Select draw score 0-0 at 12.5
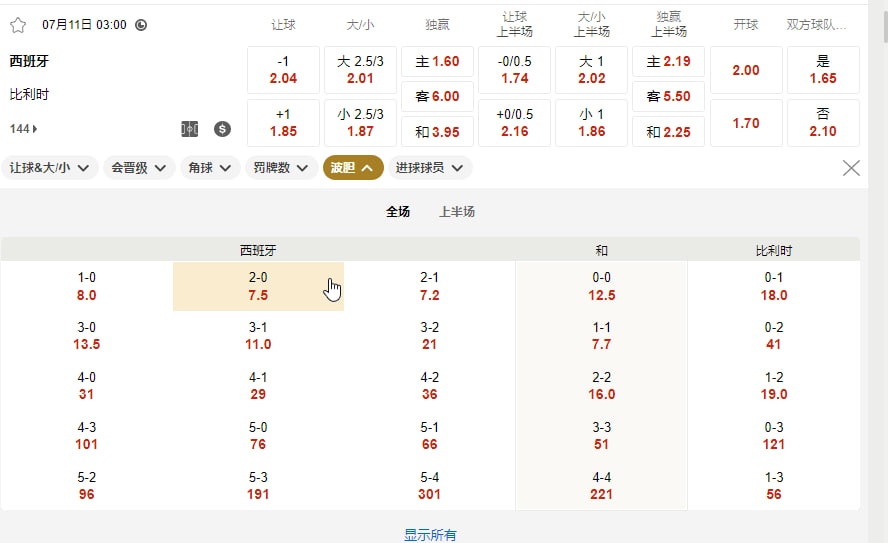 pyautogui.click(x=602, y=286)
